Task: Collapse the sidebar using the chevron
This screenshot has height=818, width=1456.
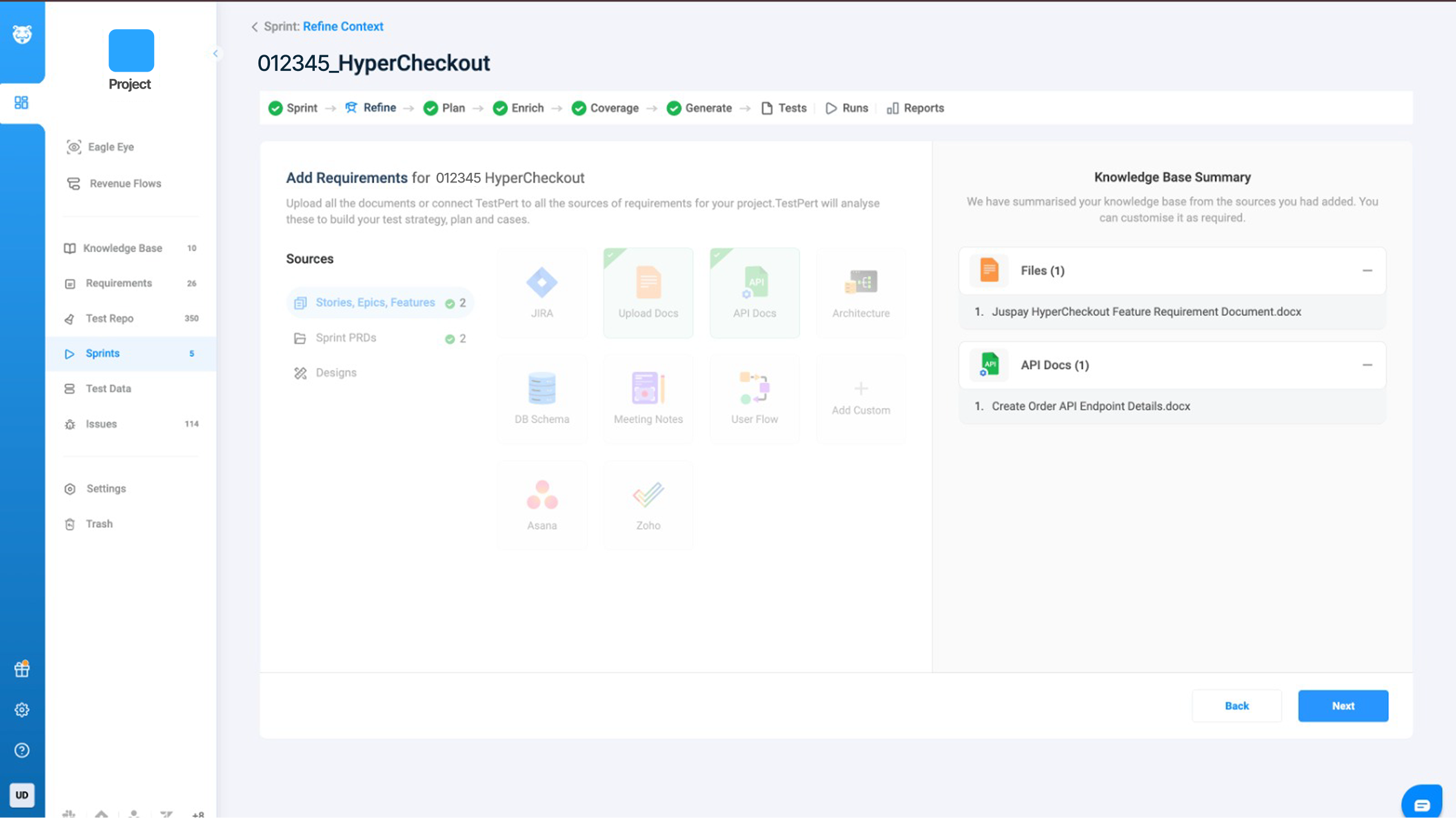Action: (x=215, y=53)
